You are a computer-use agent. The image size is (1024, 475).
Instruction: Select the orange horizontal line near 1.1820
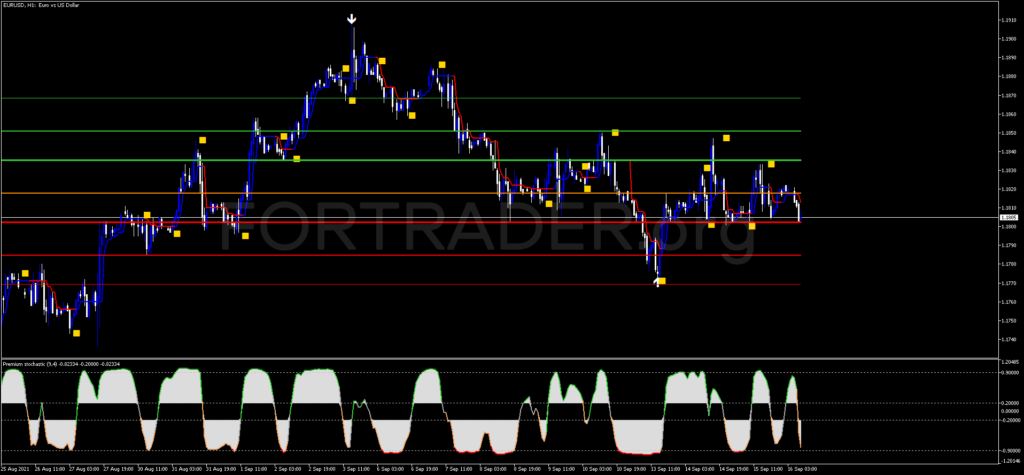point(400,193)
